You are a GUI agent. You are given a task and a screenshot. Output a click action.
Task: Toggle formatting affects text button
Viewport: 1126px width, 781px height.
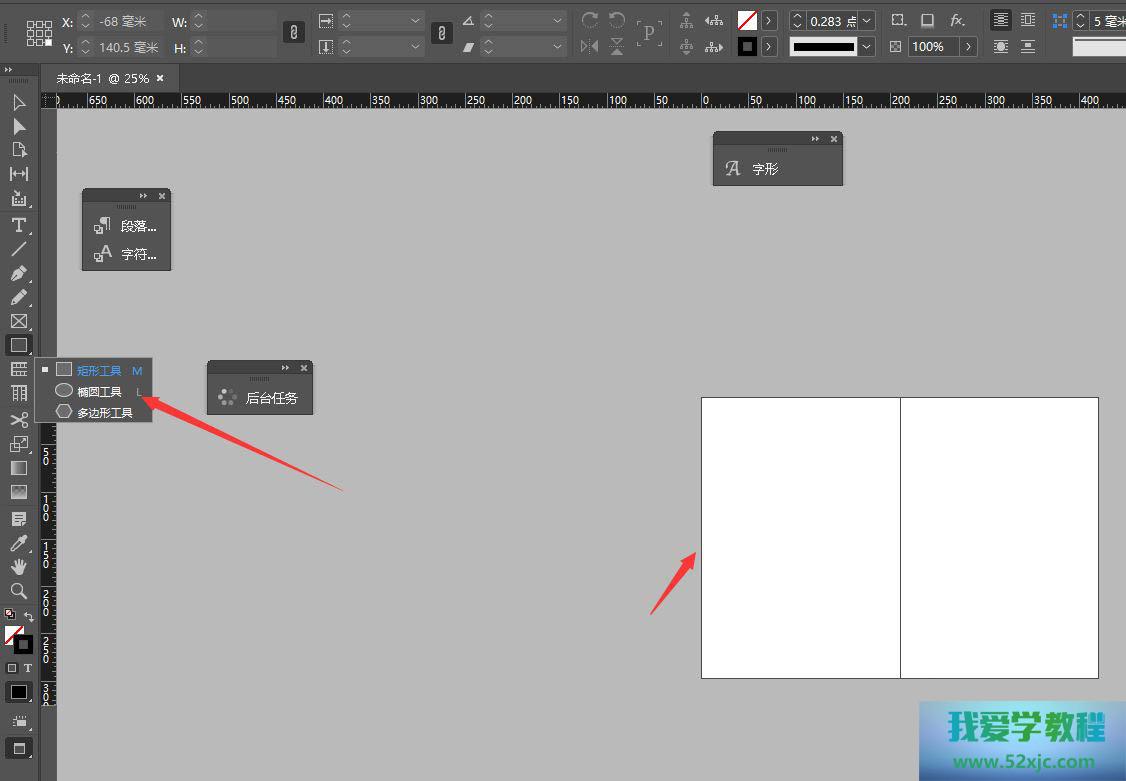28,668
